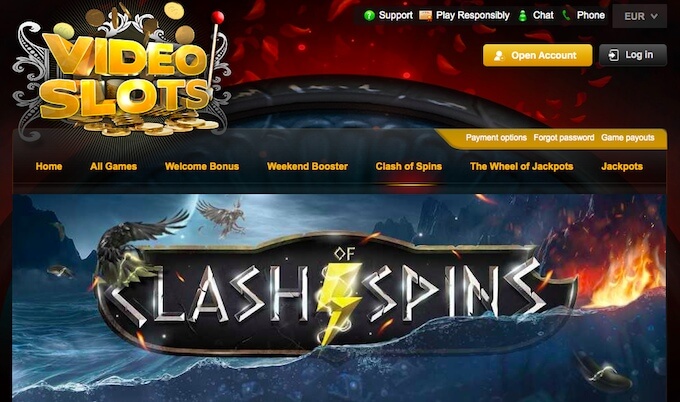Go to the Home menu item
Viewport: 680px width, 402px height.
coord(49,167)
